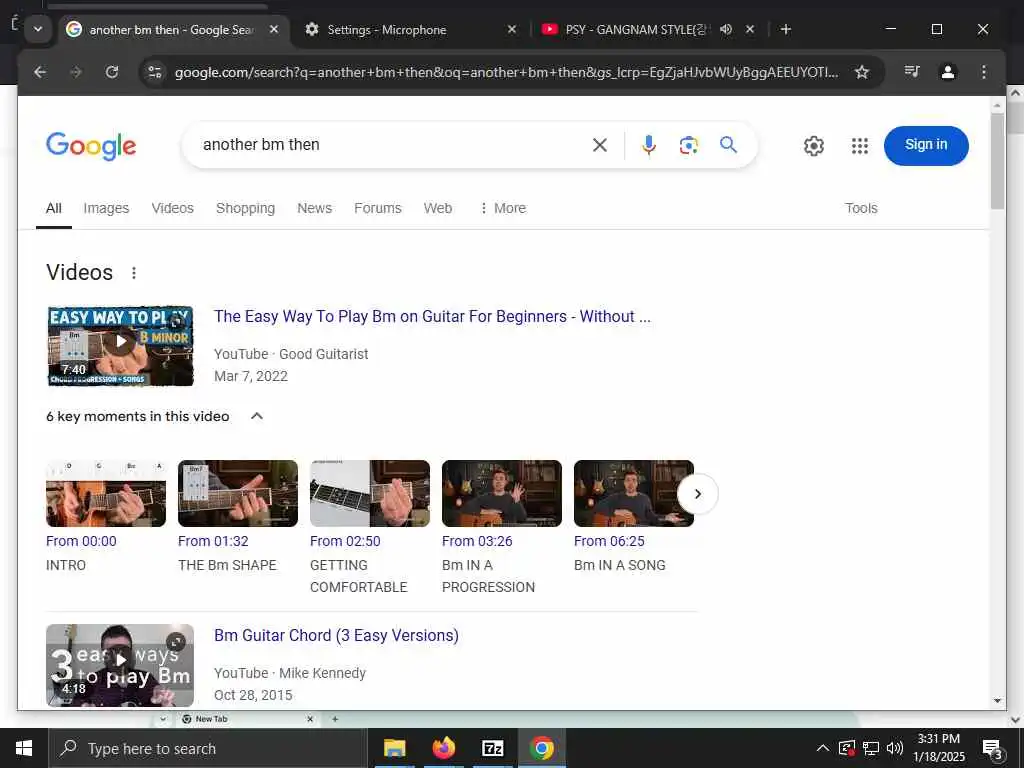This screenshot has height=768, width=1024.
Task: Jump to From 02:50 timestamp link
Action: 345,541
